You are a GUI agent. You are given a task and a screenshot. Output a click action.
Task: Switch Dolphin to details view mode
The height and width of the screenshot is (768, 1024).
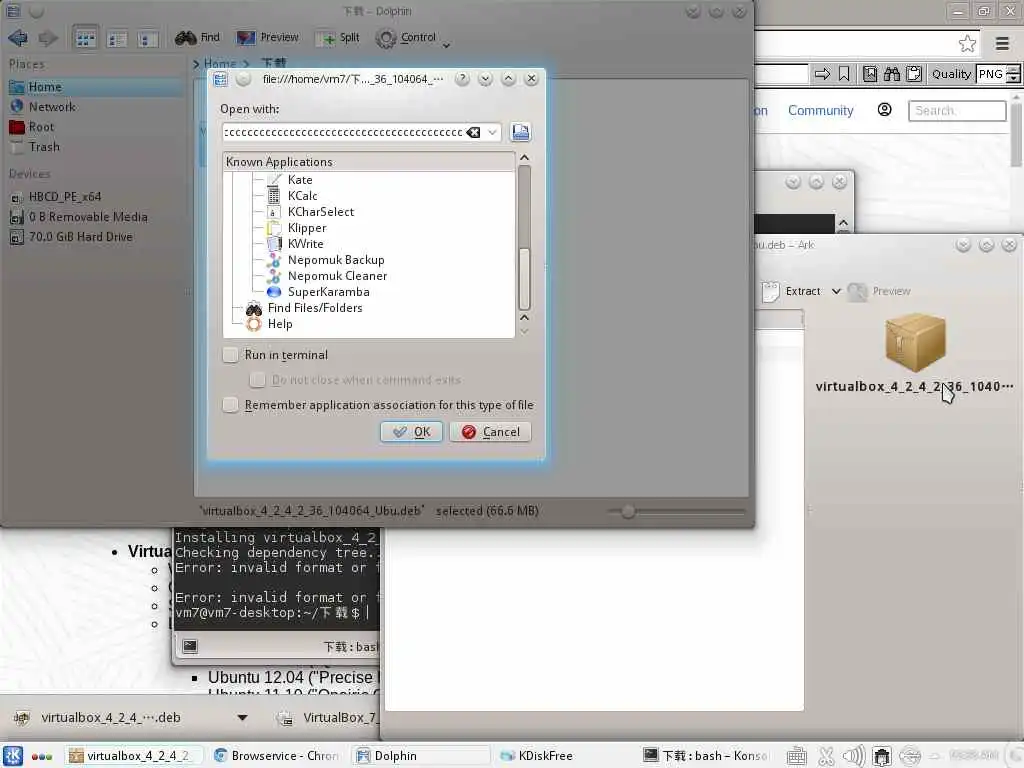pyautogui.click(x=148, y=39)
